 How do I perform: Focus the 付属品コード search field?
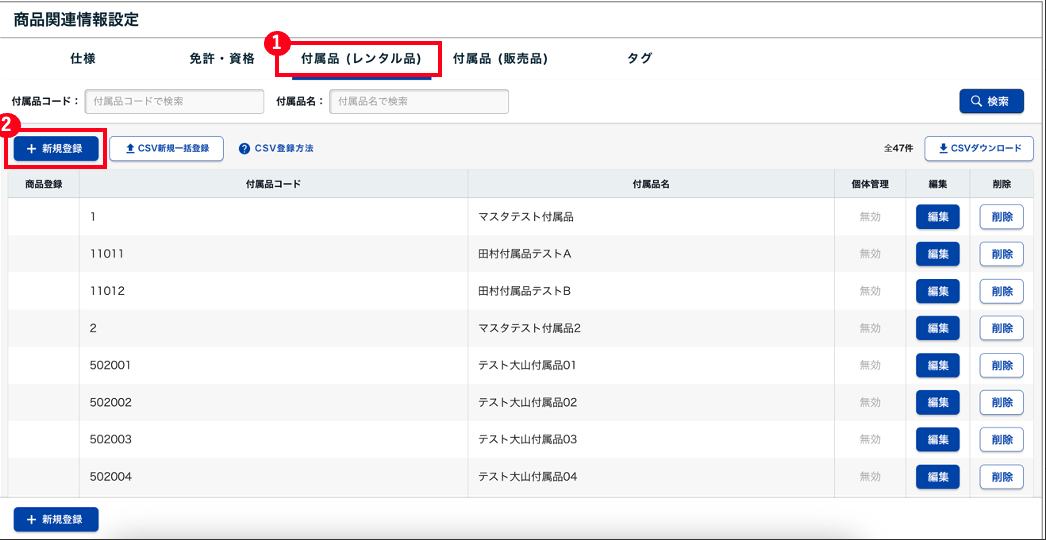click(174, 101)
